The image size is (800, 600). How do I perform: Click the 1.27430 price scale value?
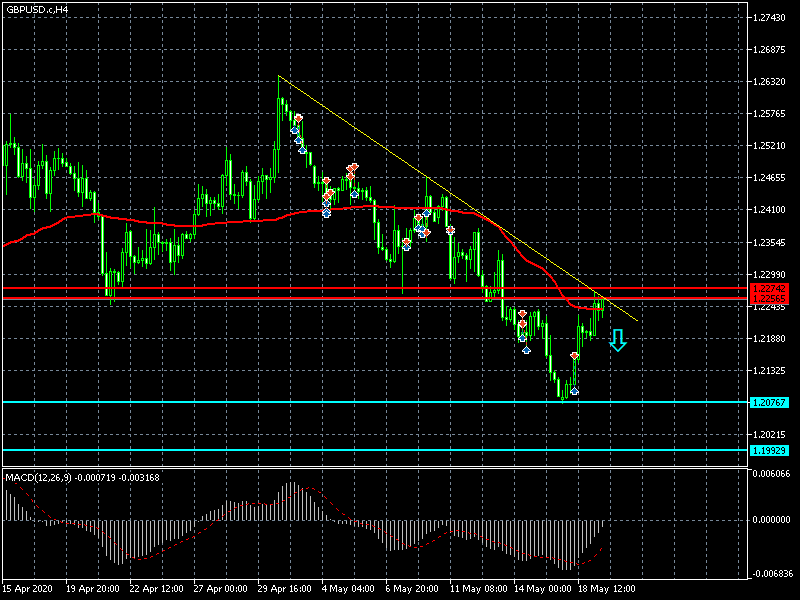[x=769, y=18]
